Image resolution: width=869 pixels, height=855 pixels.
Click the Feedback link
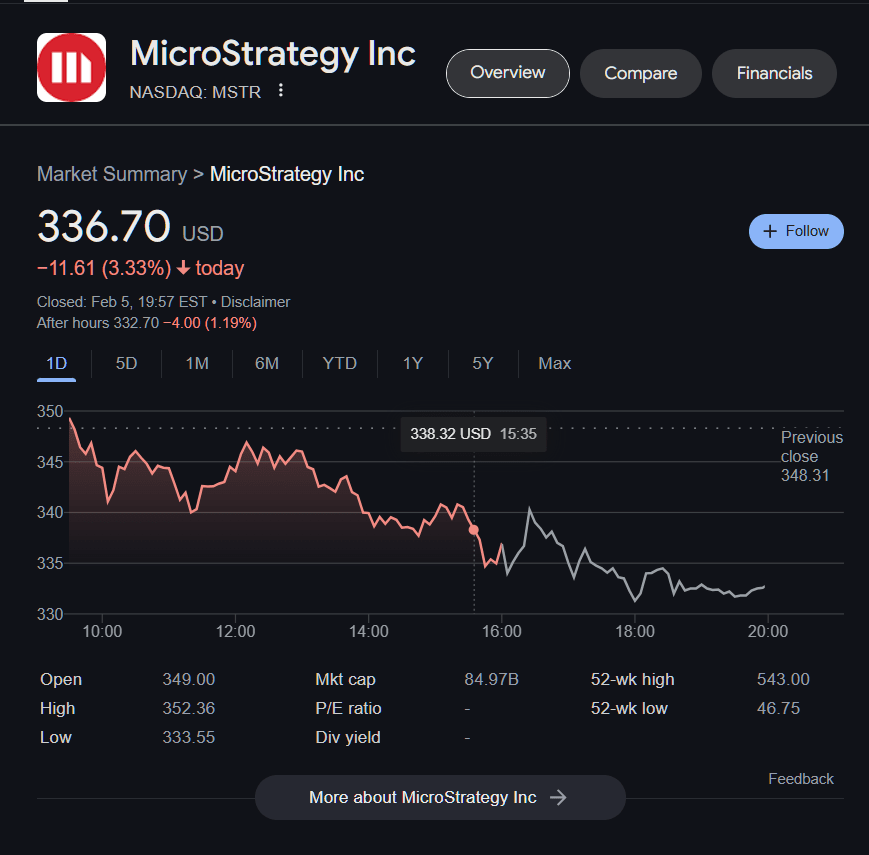[800, 779]
